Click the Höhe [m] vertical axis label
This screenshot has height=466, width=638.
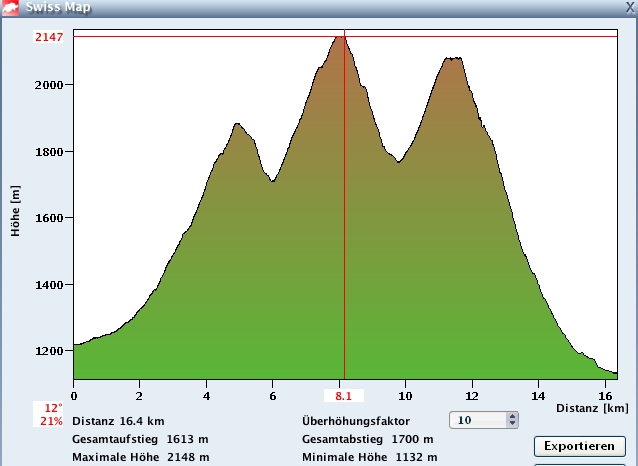click(x=16, y=211)
